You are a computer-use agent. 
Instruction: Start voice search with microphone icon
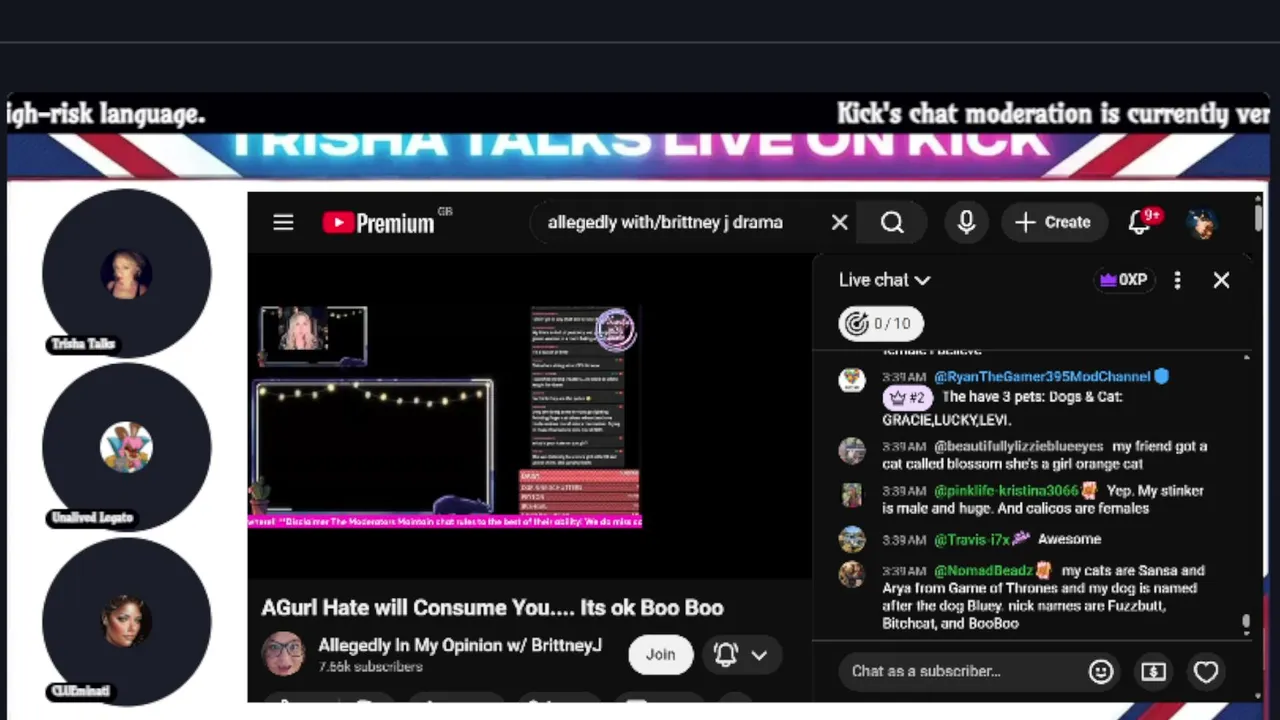tap(966, 222)
